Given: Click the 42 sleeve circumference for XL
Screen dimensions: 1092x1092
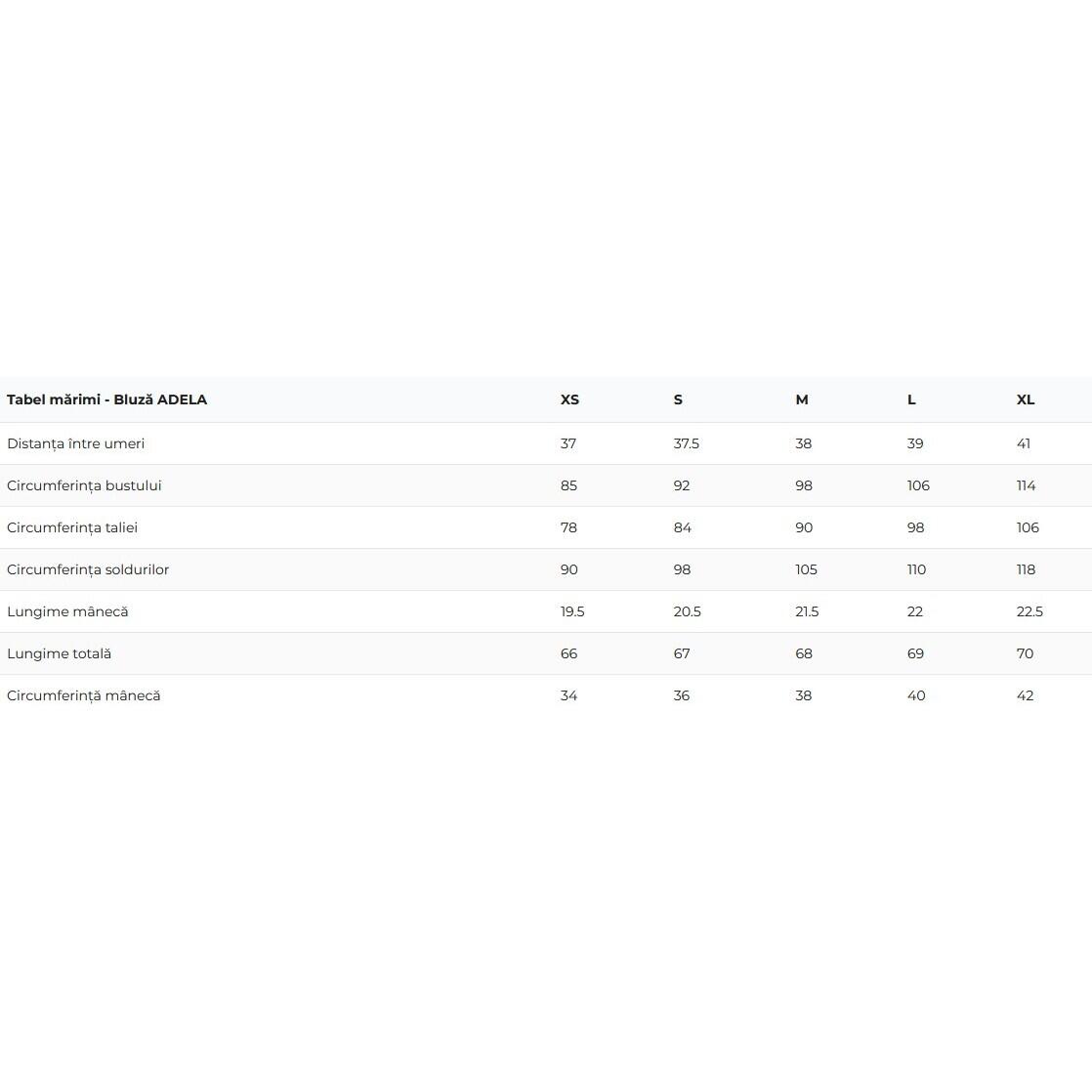Looking at the screenshot, I should (1026, 695).
